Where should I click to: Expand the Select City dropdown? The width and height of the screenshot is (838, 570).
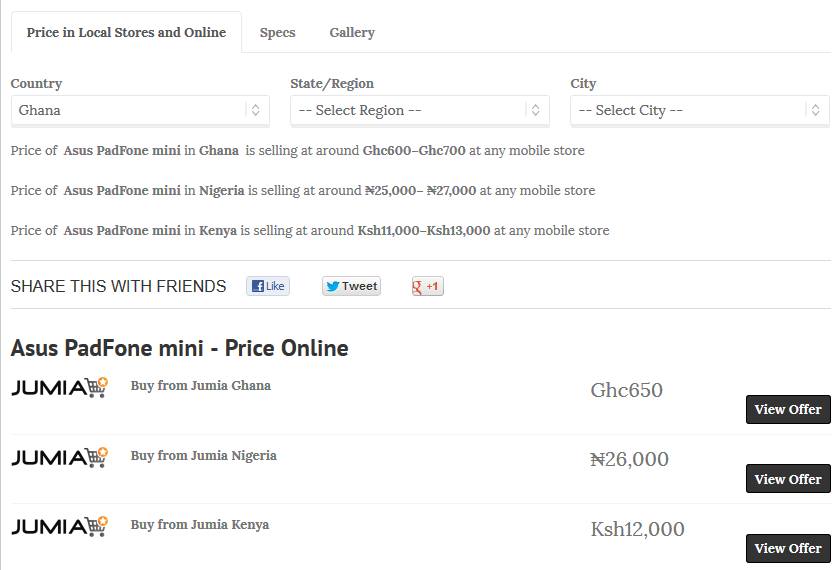click(700, 110)
